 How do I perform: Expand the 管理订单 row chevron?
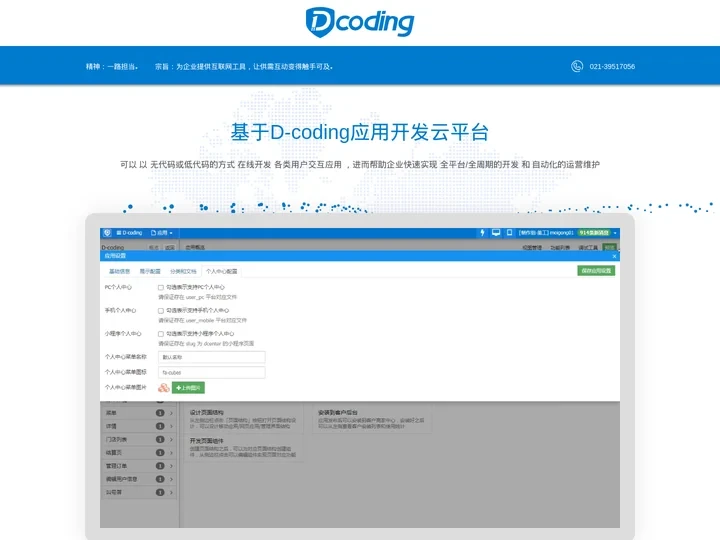click(x=171, y=466)
